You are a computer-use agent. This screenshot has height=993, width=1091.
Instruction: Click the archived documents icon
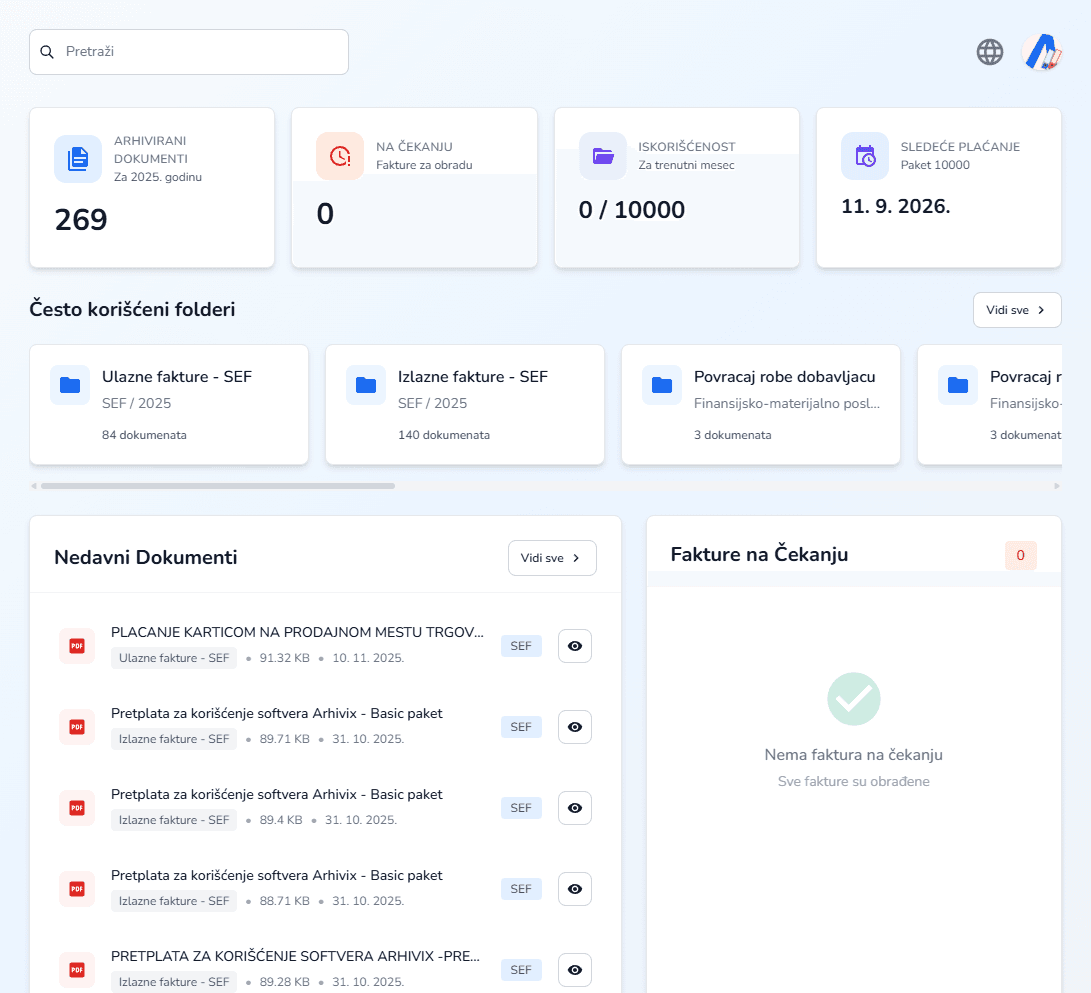click(x=78, y=159)
